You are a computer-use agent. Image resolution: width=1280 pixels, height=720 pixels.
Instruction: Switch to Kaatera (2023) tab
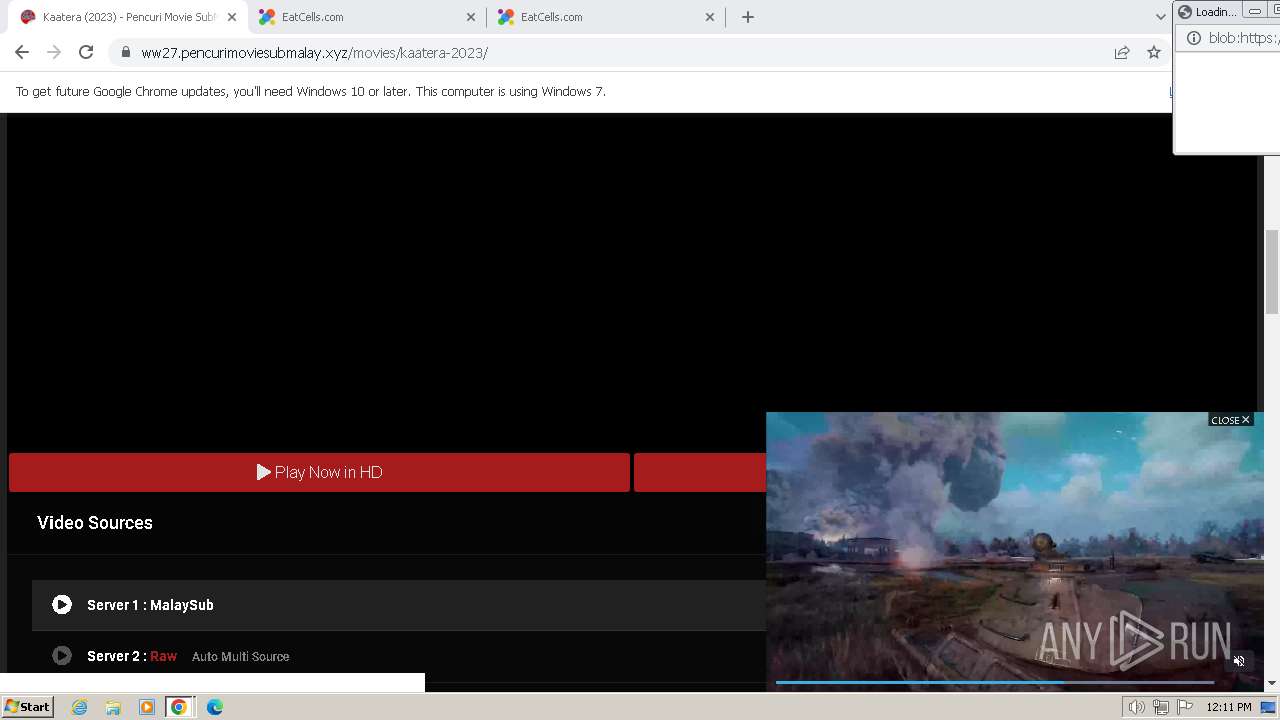click(x=128, y=17)
